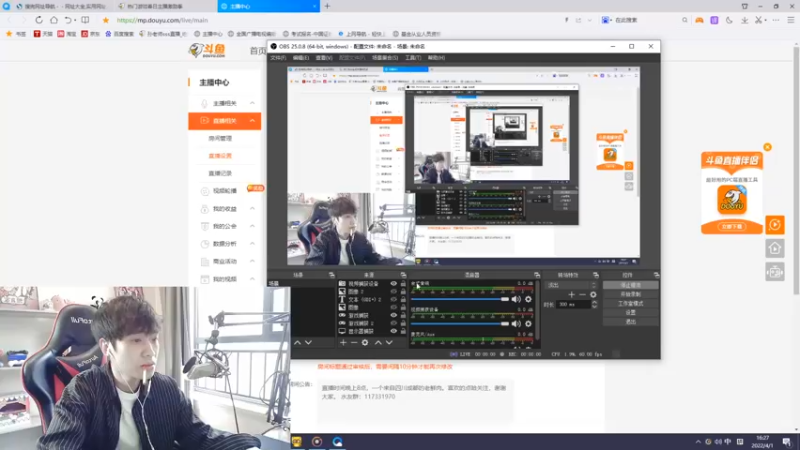Reload the page with the browser refresh icon
The image size is (800, 450).
39,20
